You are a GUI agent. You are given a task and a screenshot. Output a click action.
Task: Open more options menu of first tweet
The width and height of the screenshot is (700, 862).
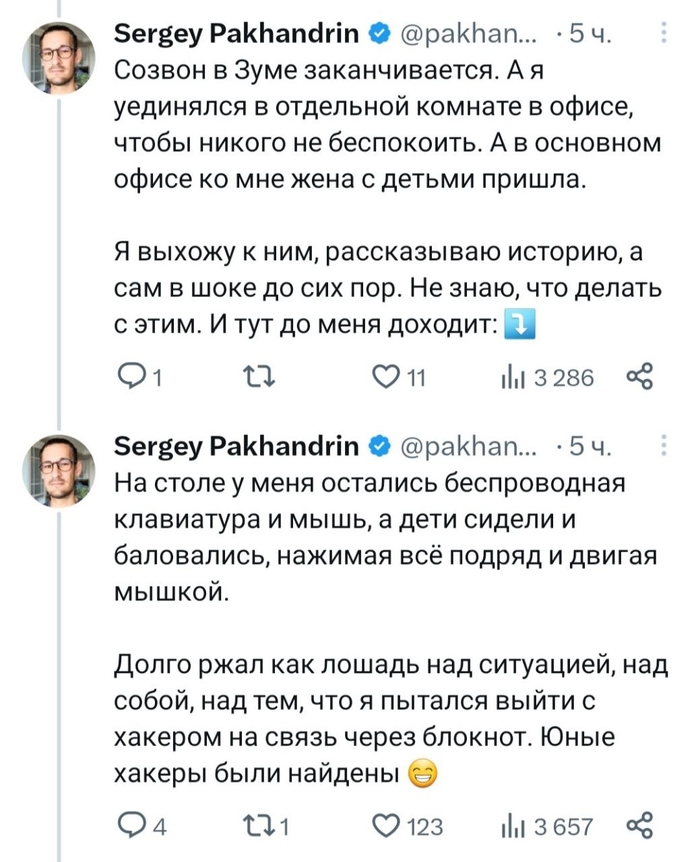pyautogui.click(x=667, y=36)
